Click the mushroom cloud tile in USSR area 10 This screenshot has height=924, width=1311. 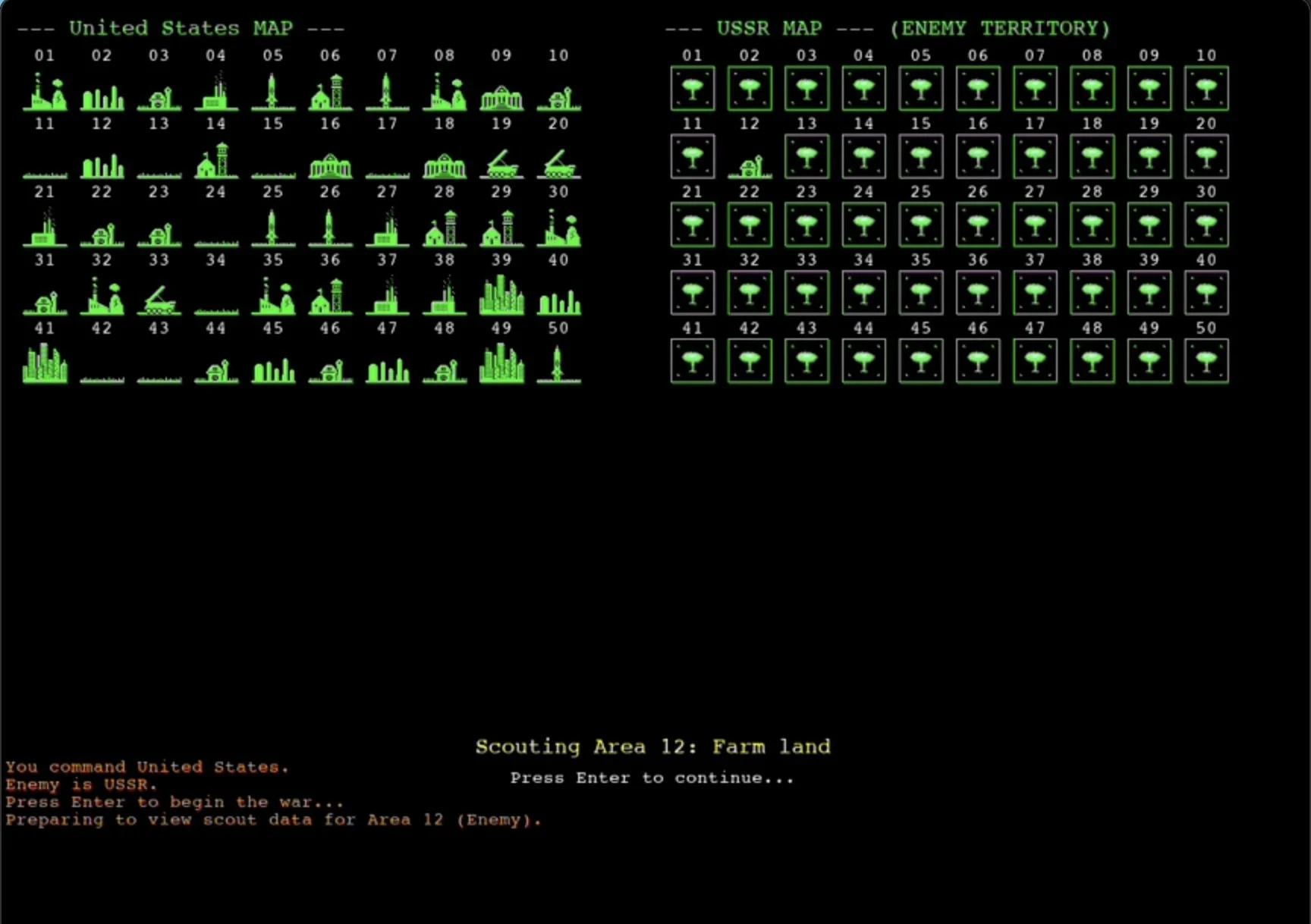(1206, 89)
